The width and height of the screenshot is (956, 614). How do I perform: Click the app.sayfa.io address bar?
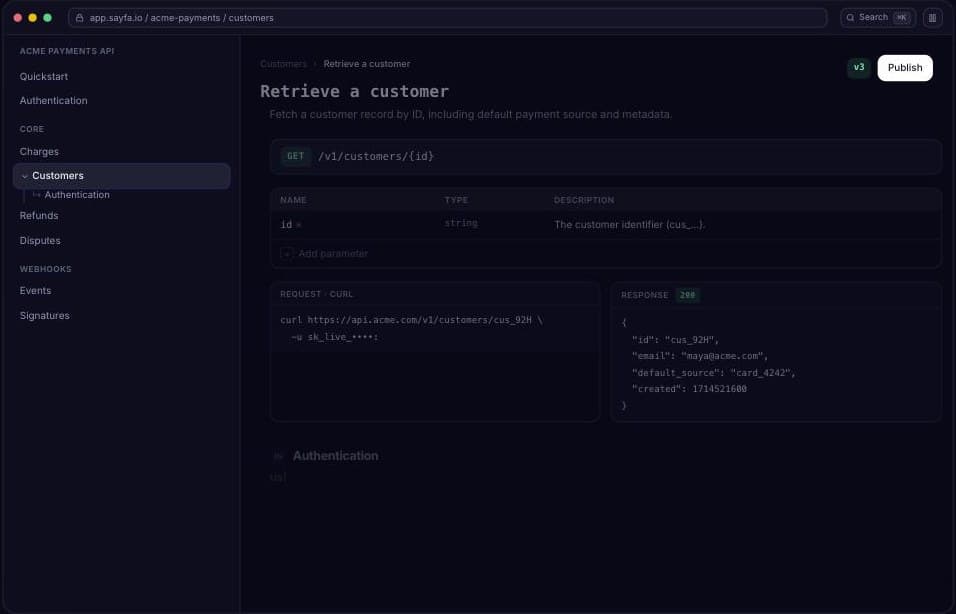447,18
